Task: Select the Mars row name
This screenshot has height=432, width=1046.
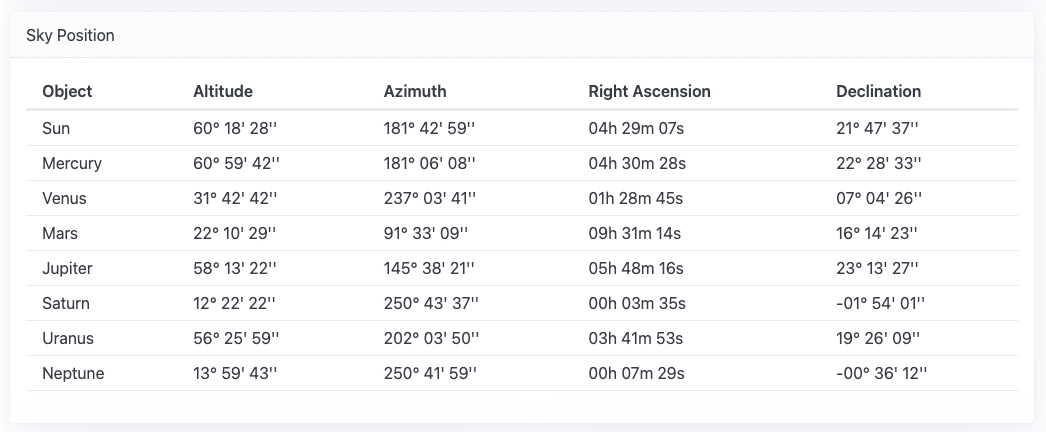Action: point(60,234)
